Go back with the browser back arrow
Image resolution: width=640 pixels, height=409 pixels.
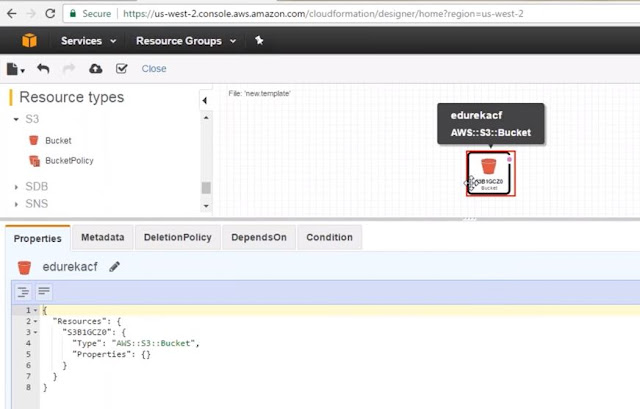point(12,13)
